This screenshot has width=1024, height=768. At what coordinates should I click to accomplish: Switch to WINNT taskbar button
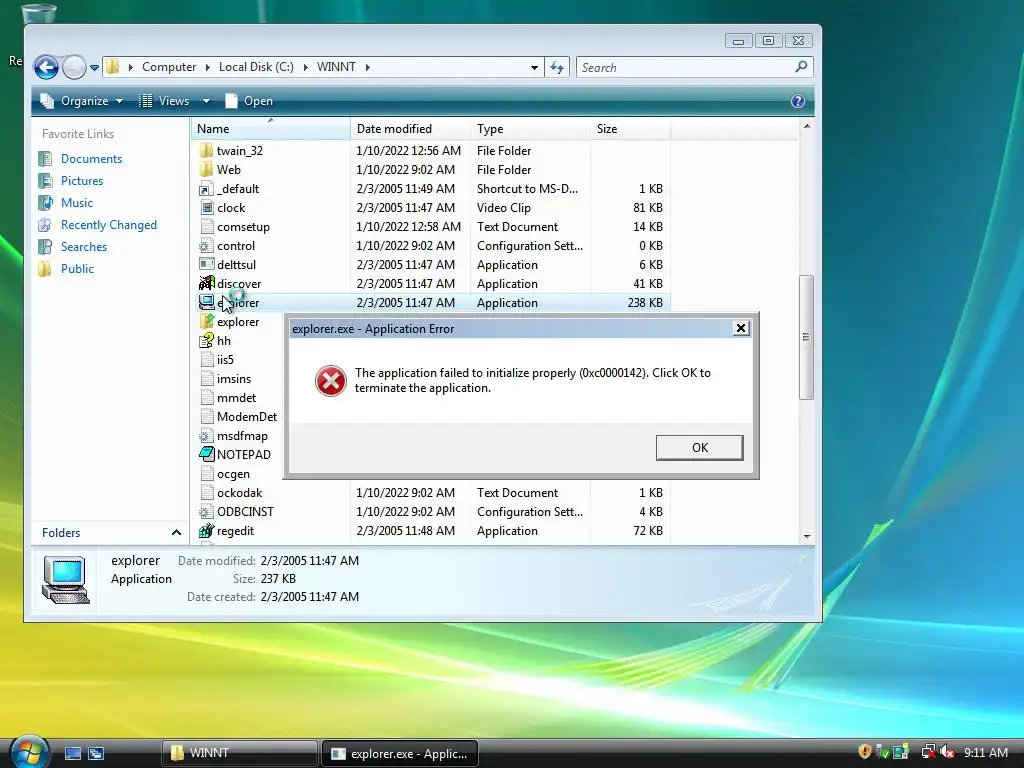pos(239,753)
